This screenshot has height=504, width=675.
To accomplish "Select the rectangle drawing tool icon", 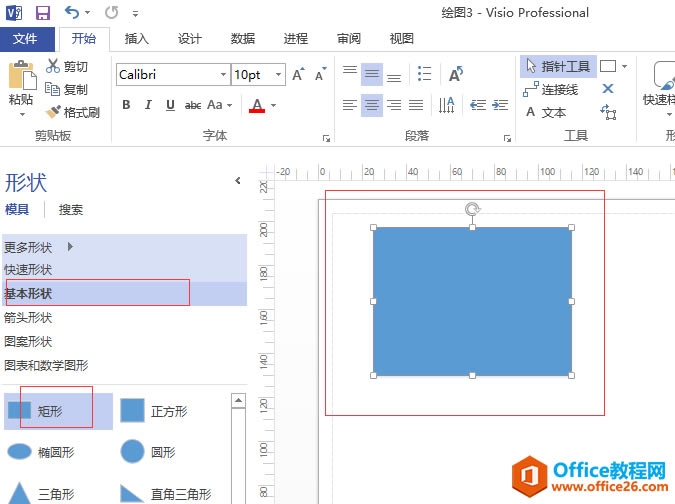I will 608,66.
